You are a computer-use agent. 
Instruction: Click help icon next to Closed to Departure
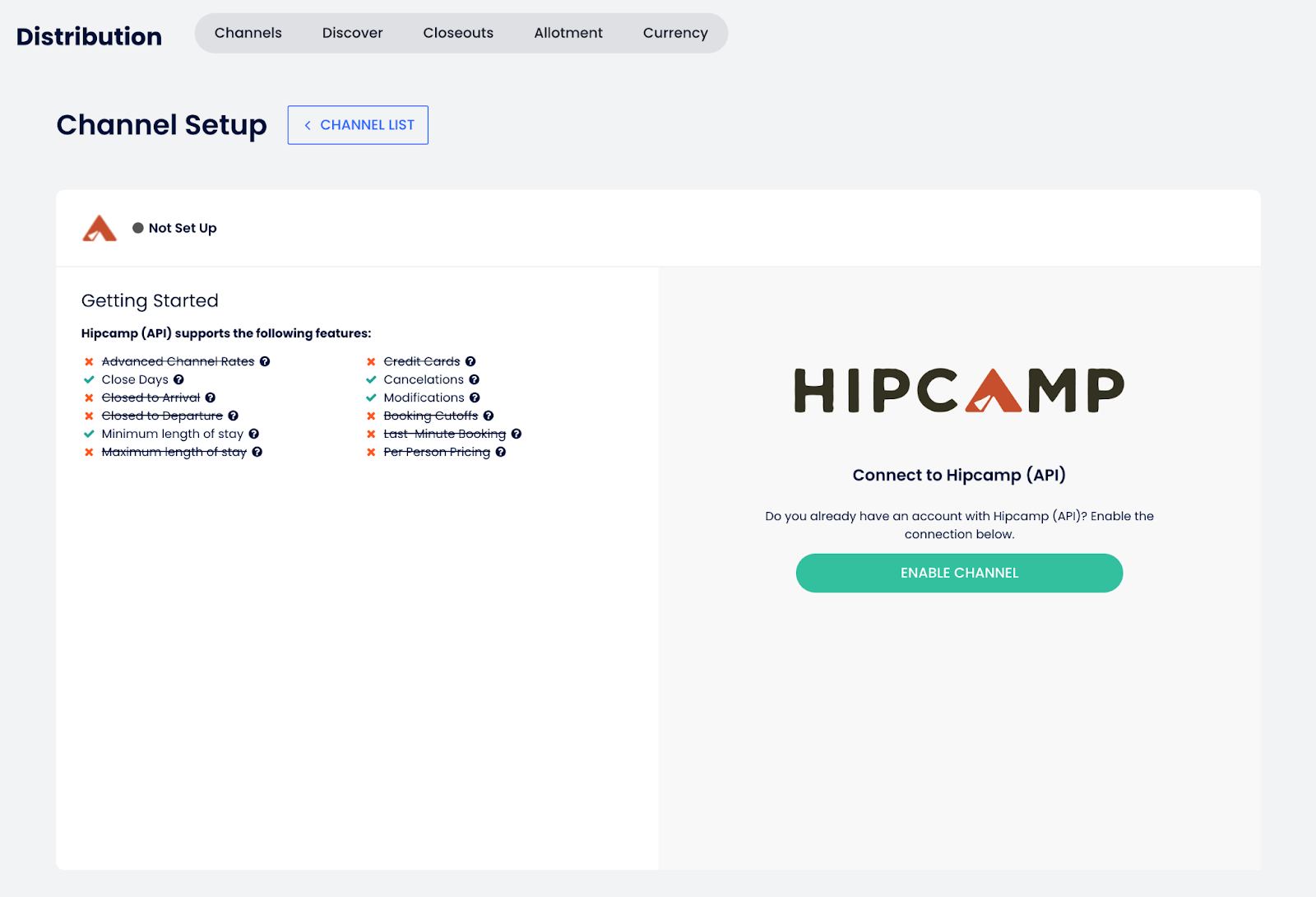click(x=234, y=416)
